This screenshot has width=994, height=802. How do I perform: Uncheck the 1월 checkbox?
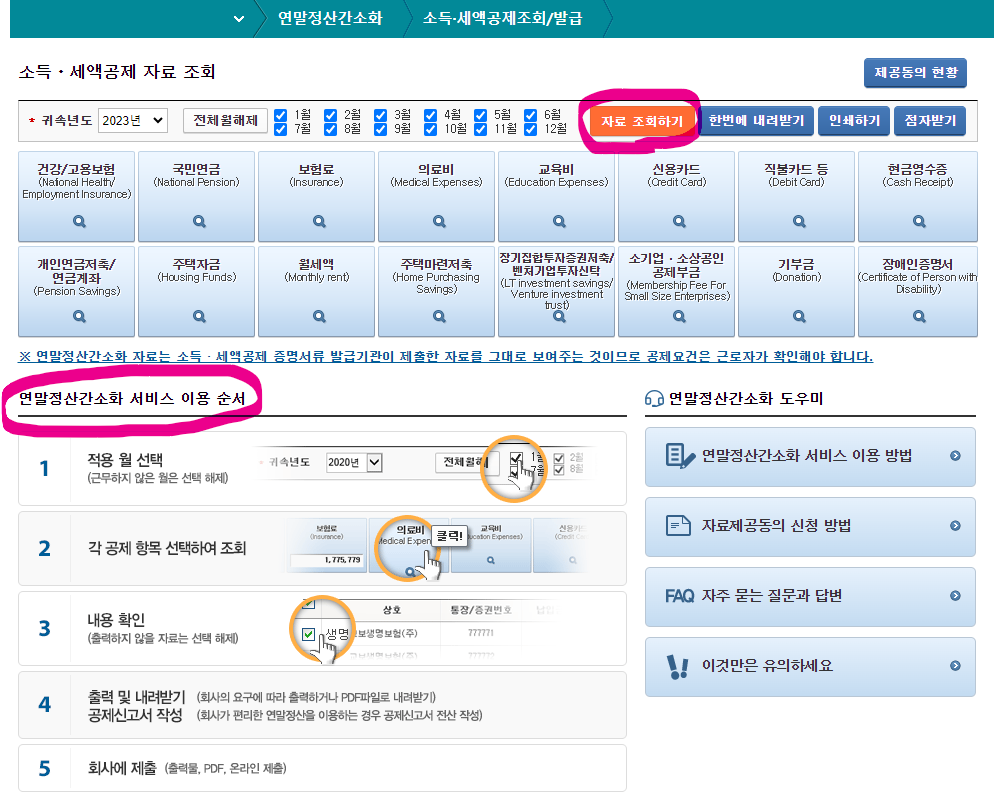coord(281,115)
